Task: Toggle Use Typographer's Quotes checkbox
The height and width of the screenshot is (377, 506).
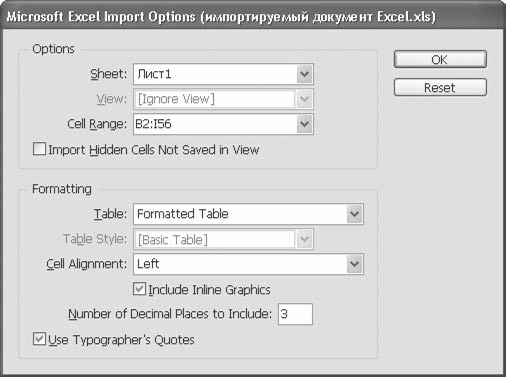Action: point(39,339)
